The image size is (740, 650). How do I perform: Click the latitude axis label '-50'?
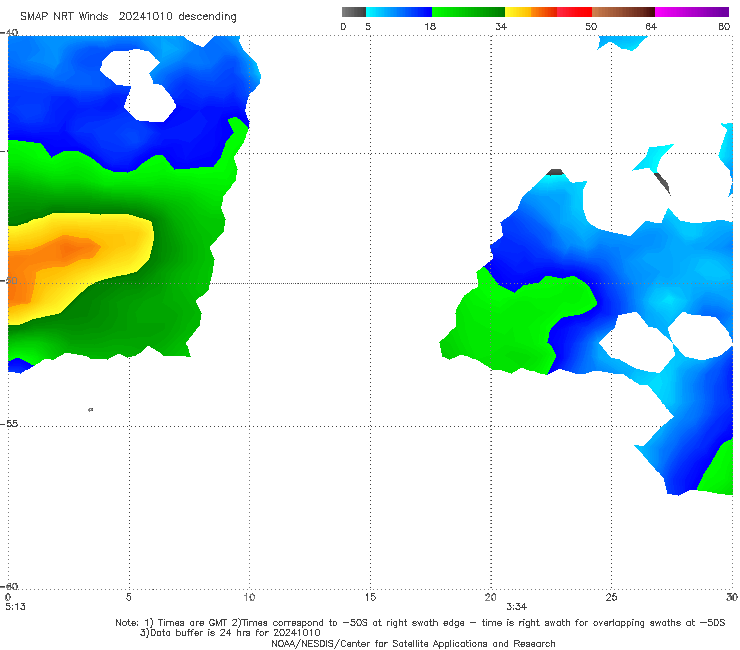click(9, 281)
